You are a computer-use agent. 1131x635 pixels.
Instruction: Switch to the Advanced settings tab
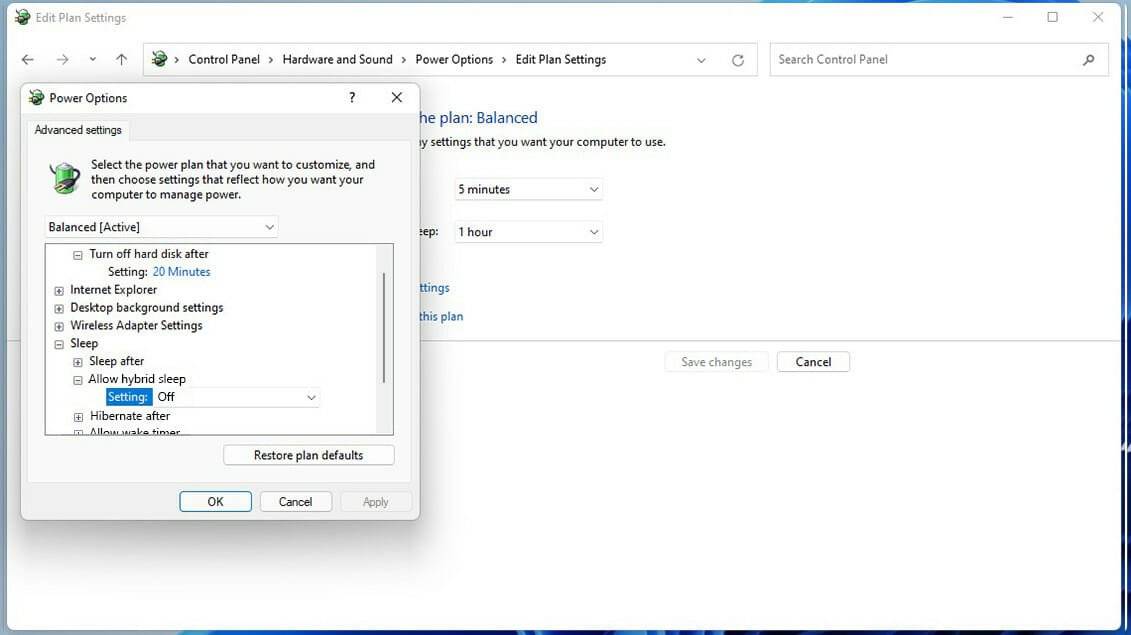pos(77,129)
